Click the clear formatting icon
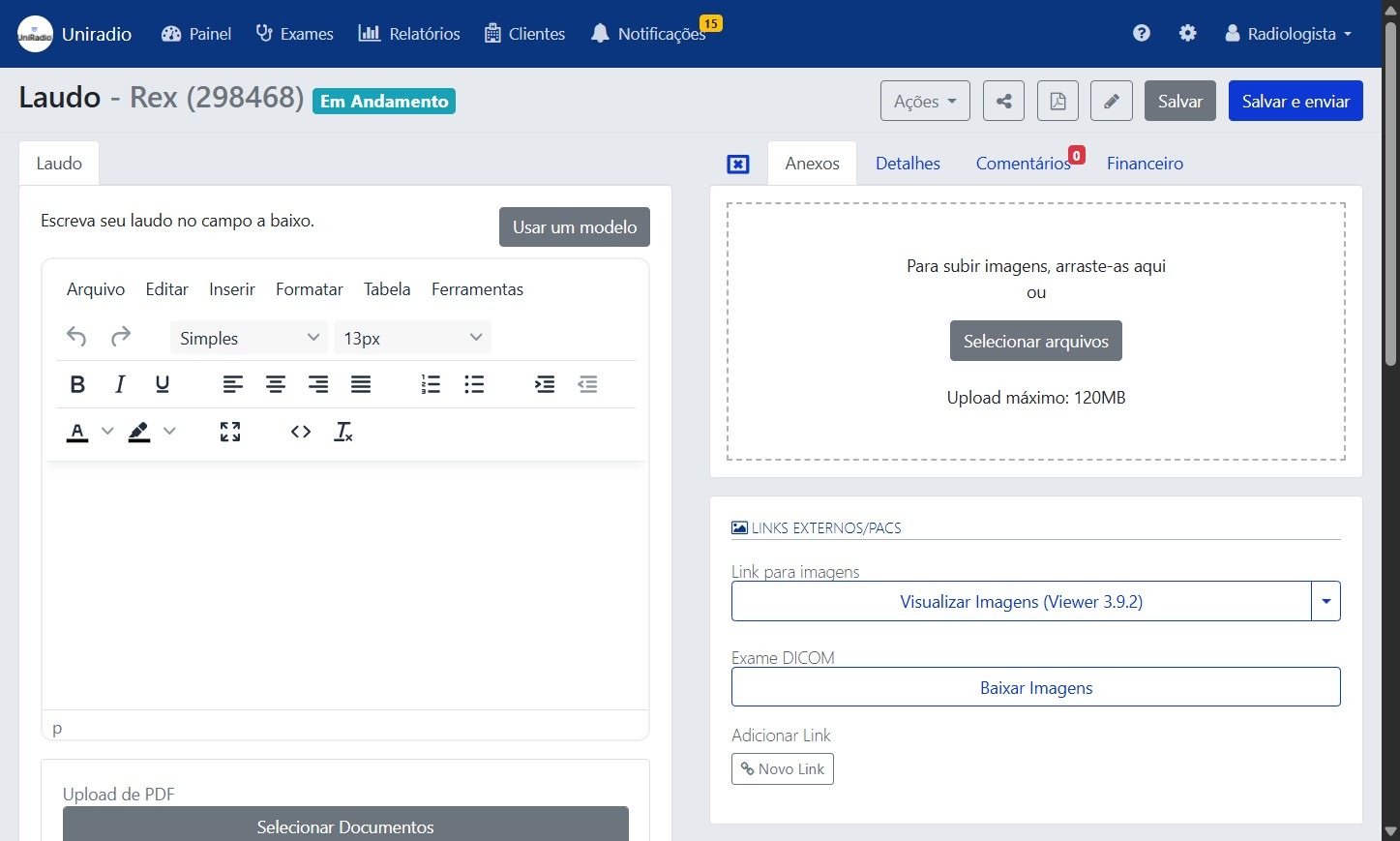 tap(343, 432)
